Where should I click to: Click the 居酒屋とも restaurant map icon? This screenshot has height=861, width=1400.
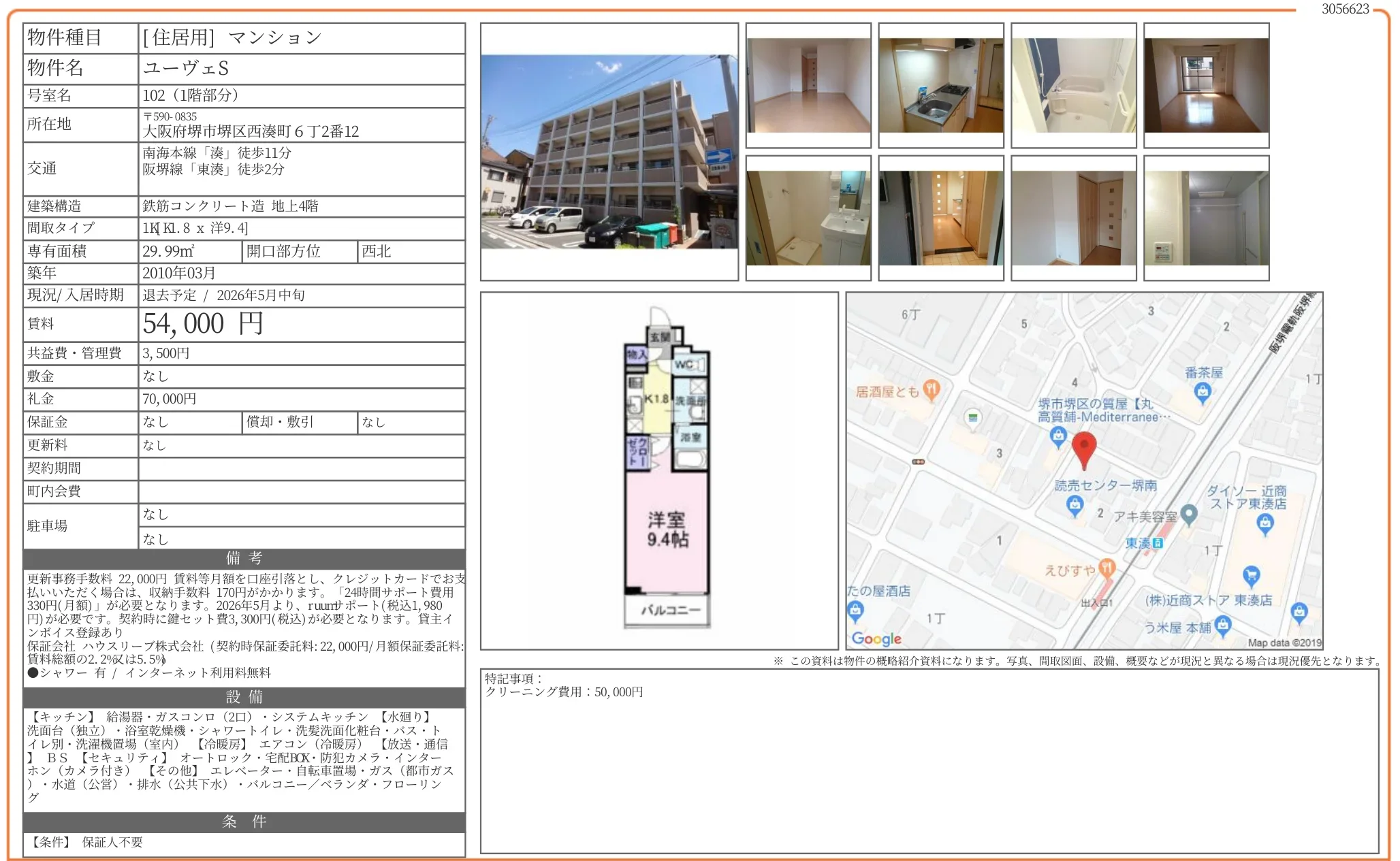tap(932, 390)
